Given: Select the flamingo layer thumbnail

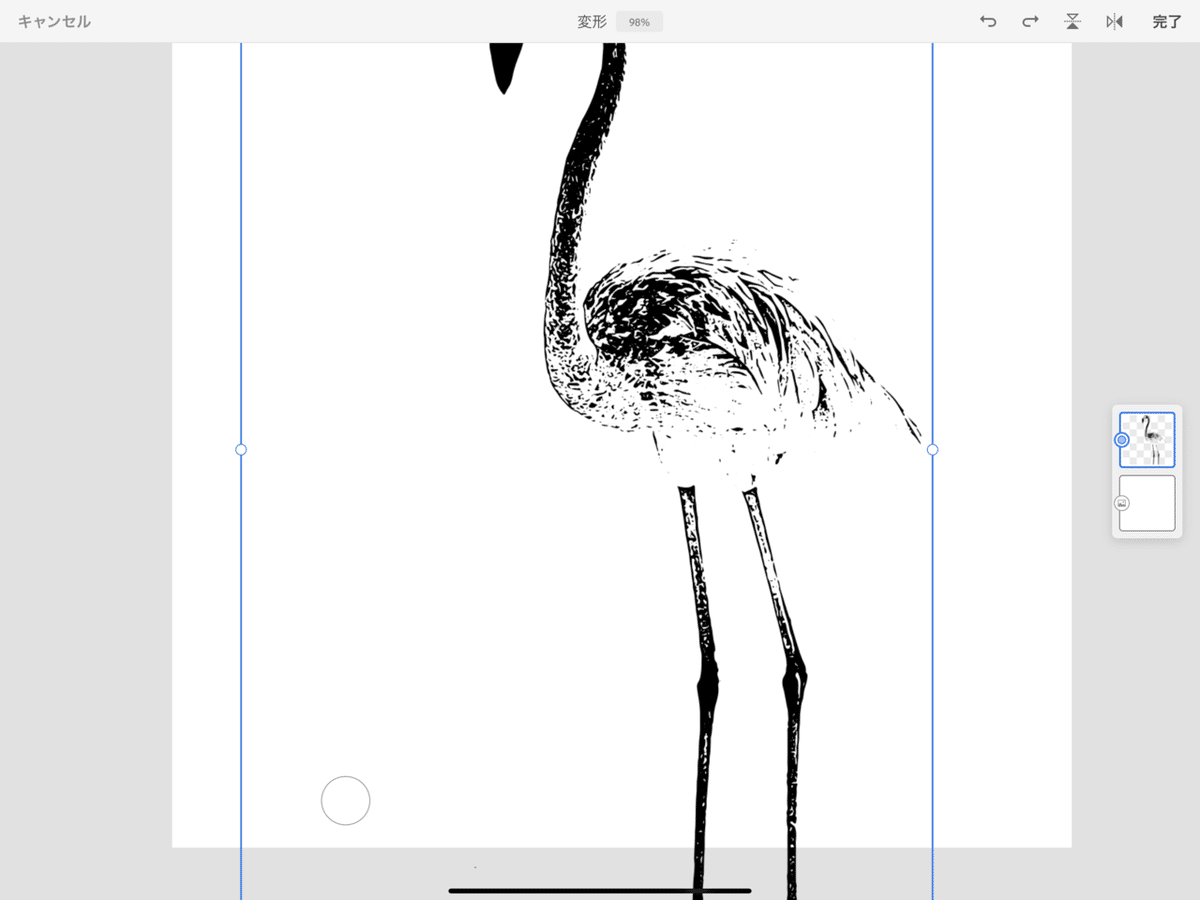Looking at the screenshot, I should pyautogui.click(x=1147, y=440).
